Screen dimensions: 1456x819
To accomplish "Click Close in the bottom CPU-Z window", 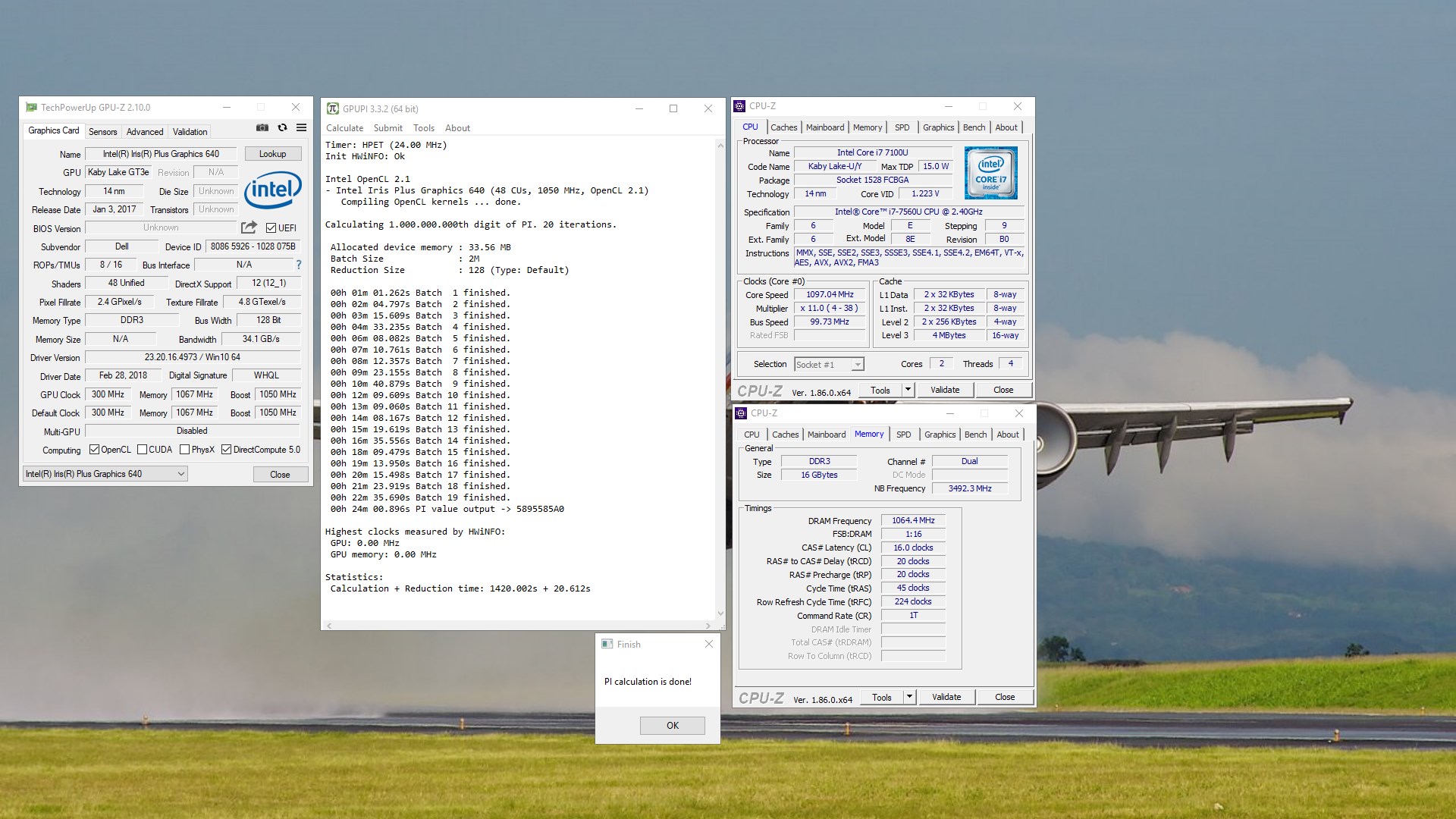I will click(x=1005, y=697).
